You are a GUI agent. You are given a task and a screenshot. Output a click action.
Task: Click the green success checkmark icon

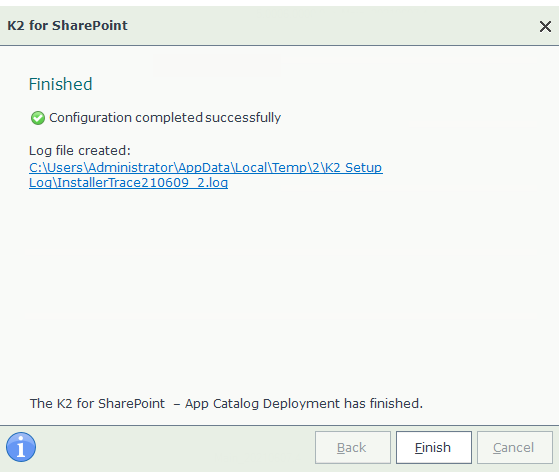click(x=38, y=118)
